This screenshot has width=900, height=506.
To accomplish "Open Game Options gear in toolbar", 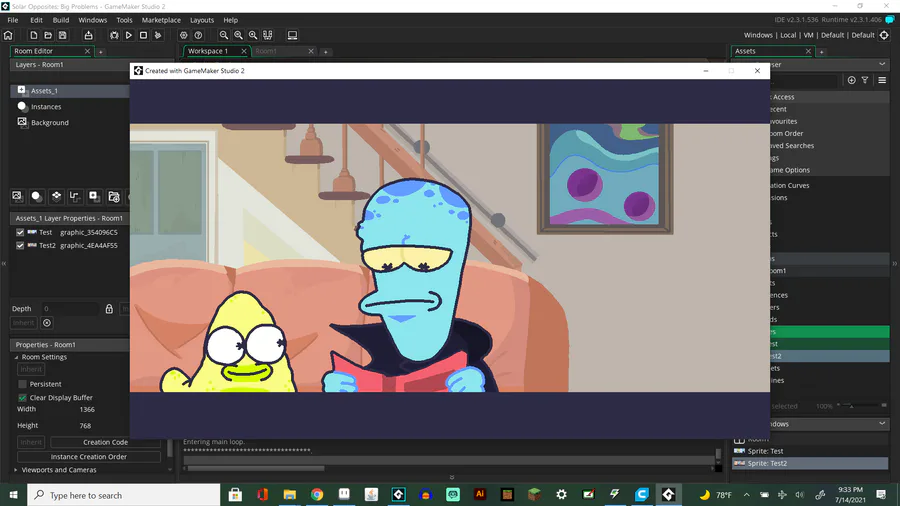I will (184, 35).
